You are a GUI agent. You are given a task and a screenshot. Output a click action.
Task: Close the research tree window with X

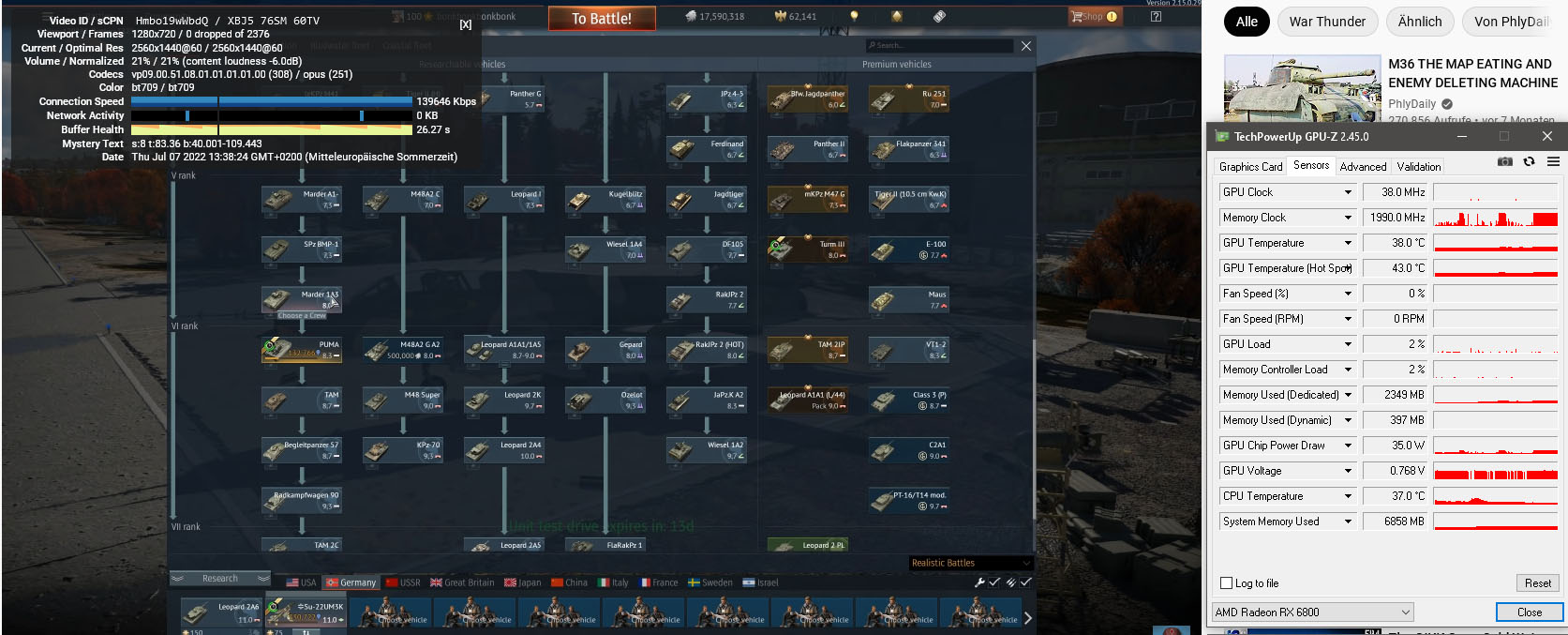(1026, 45)
